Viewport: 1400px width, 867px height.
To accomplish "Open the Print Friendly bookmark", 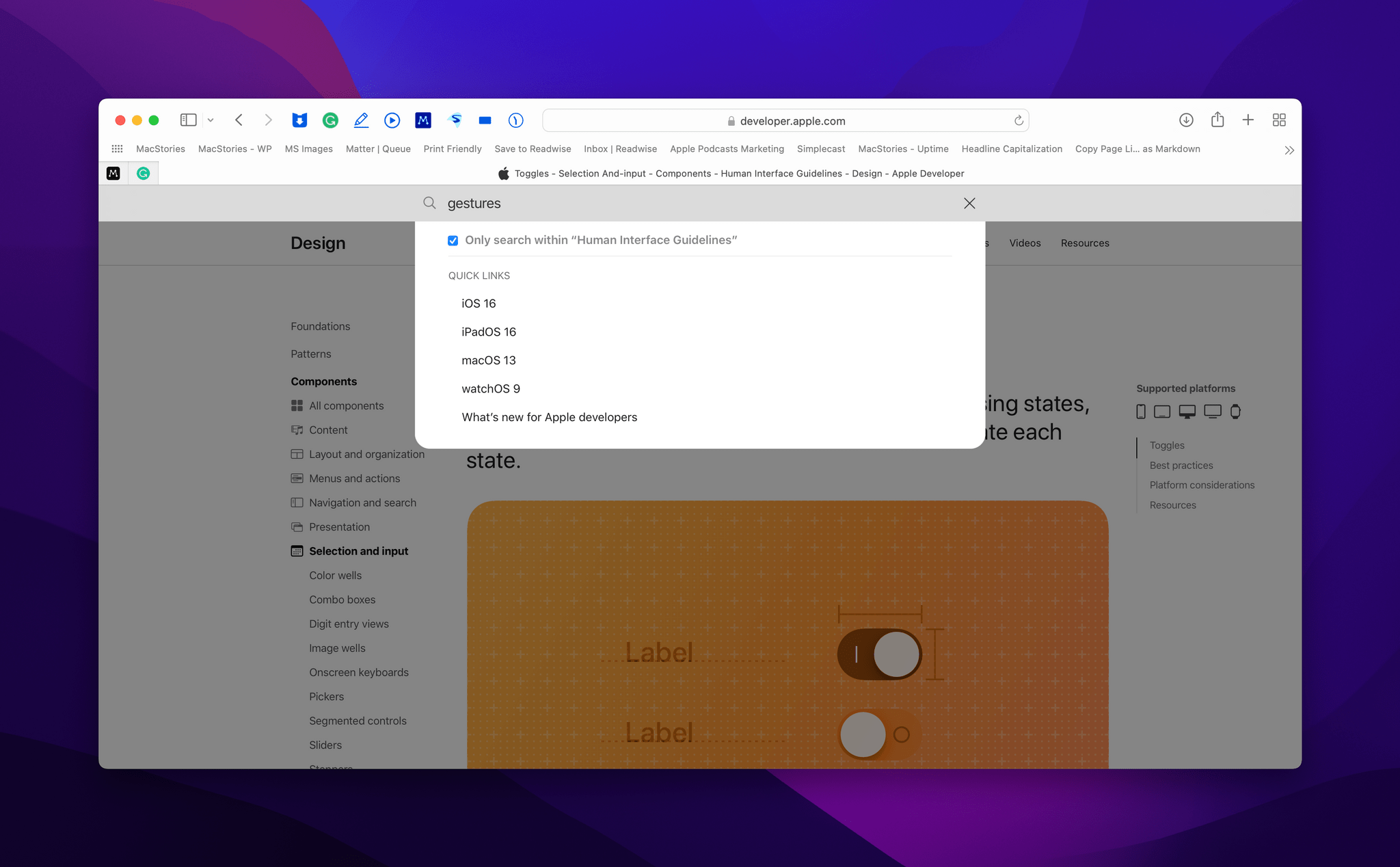I will (453, 149).
